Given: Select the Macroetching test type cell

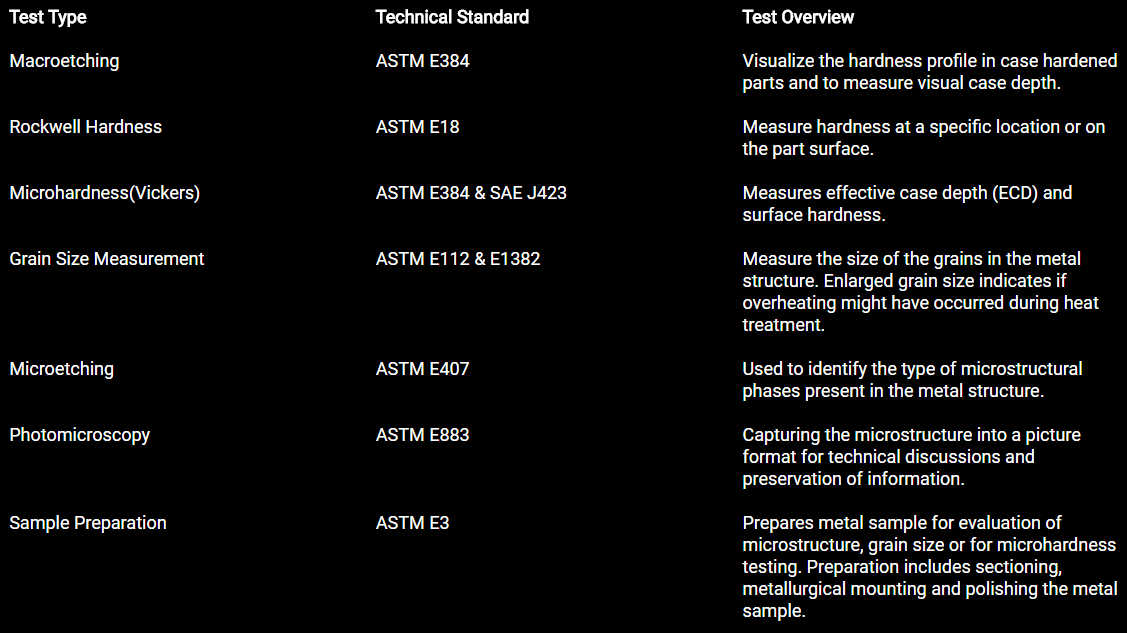Looking at the screenshot, I should [64, 61].
